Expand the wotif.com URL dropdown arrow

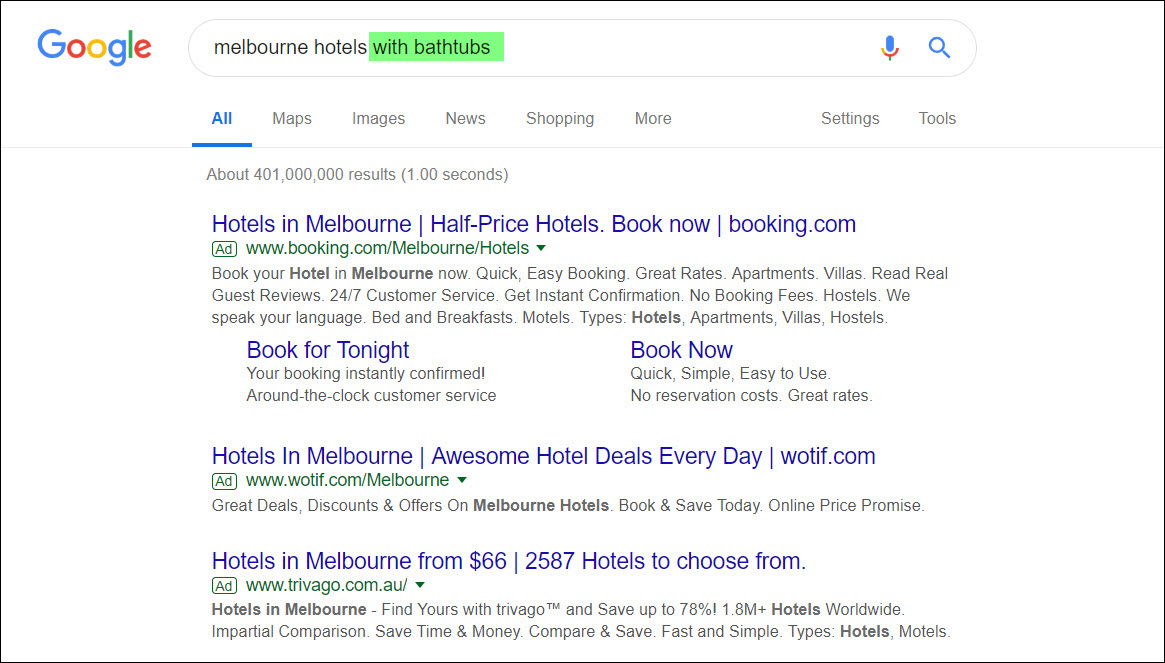pyautogui.click(x=461, y=480)
